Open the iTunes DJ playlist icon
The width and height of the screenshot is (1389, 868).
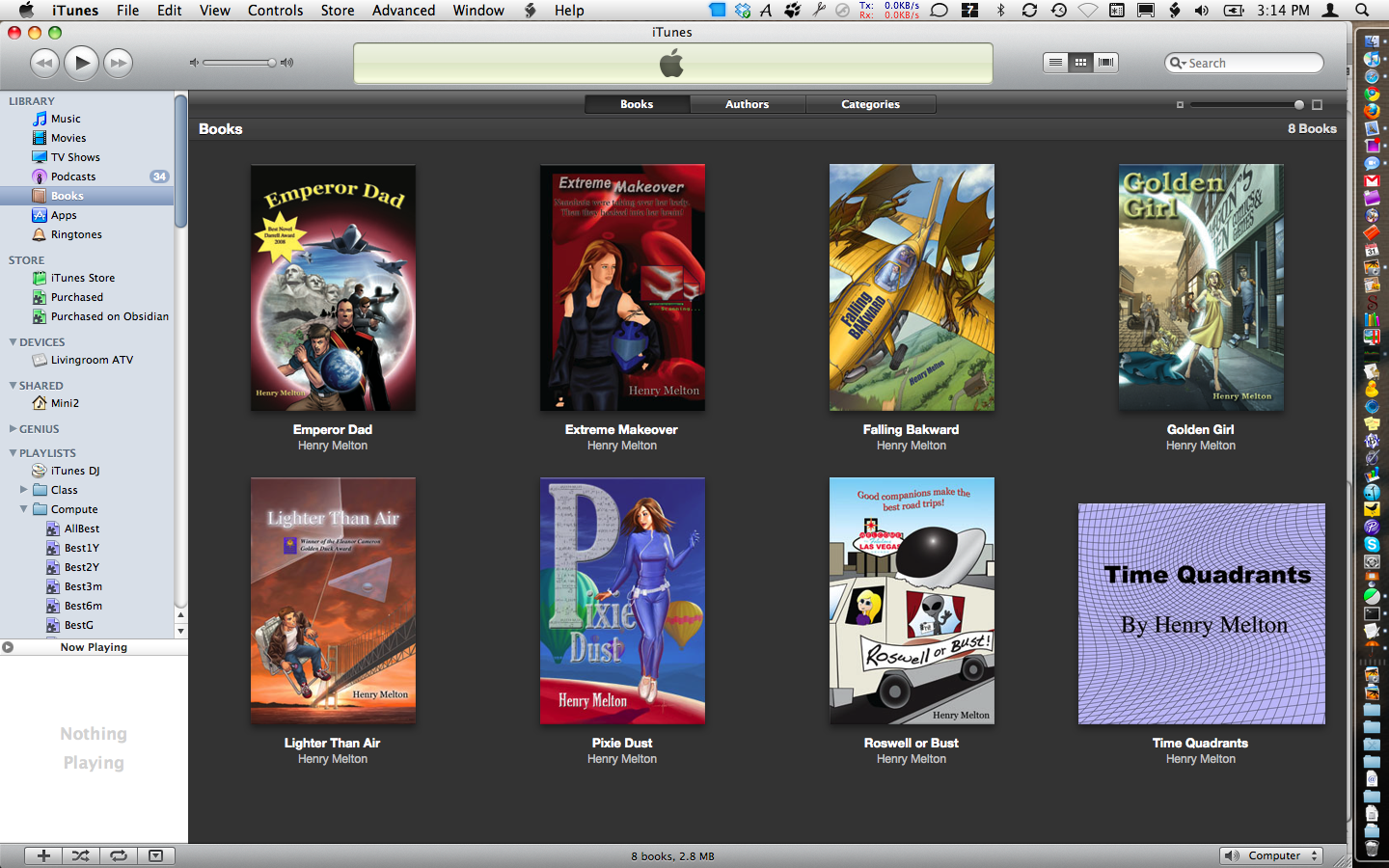coord(40,471)
